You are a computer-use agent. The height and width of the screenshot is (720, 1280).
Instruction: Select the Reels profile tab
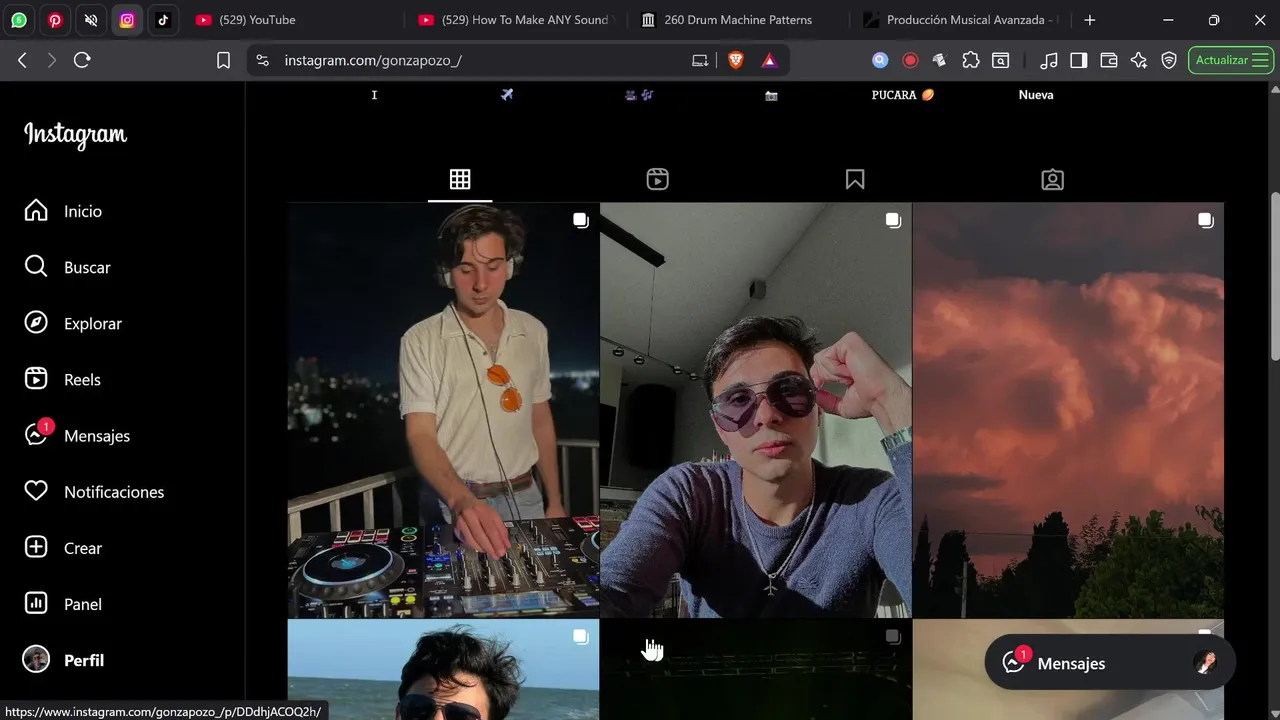point(657,180)
